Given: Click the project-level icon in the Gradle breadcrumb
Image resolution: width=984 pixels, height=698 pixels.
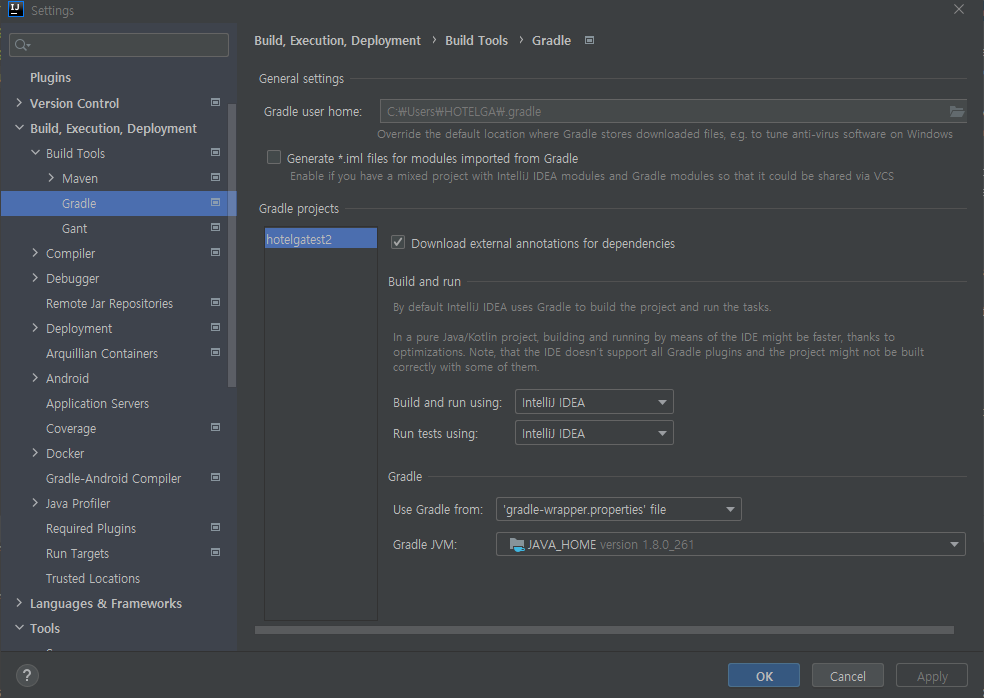Looking at the screenshot, I should tap(589, 40).
